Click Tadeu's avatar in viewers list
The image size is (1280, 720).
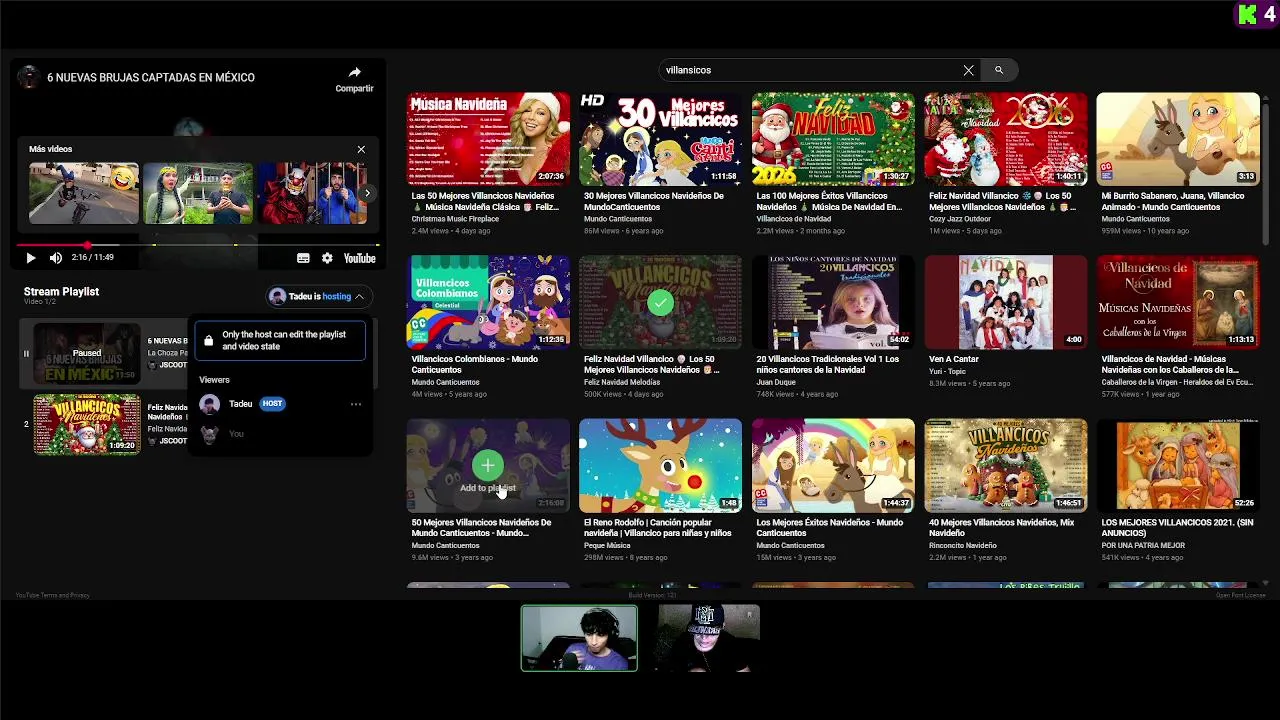click(x=209, y=404)
